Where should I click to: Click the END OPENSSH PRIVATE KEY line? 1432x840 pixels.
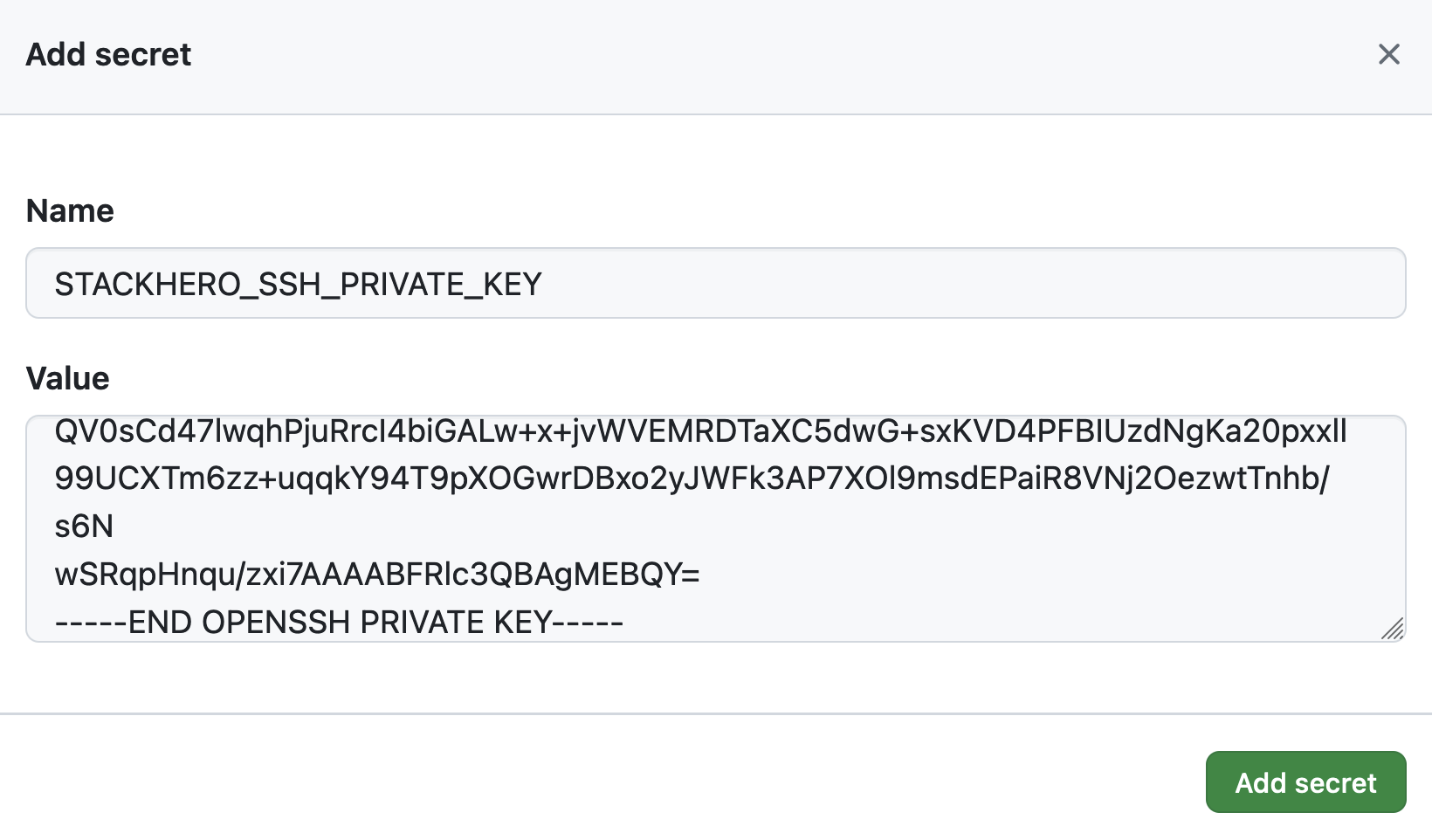click(x=341, y=622)
